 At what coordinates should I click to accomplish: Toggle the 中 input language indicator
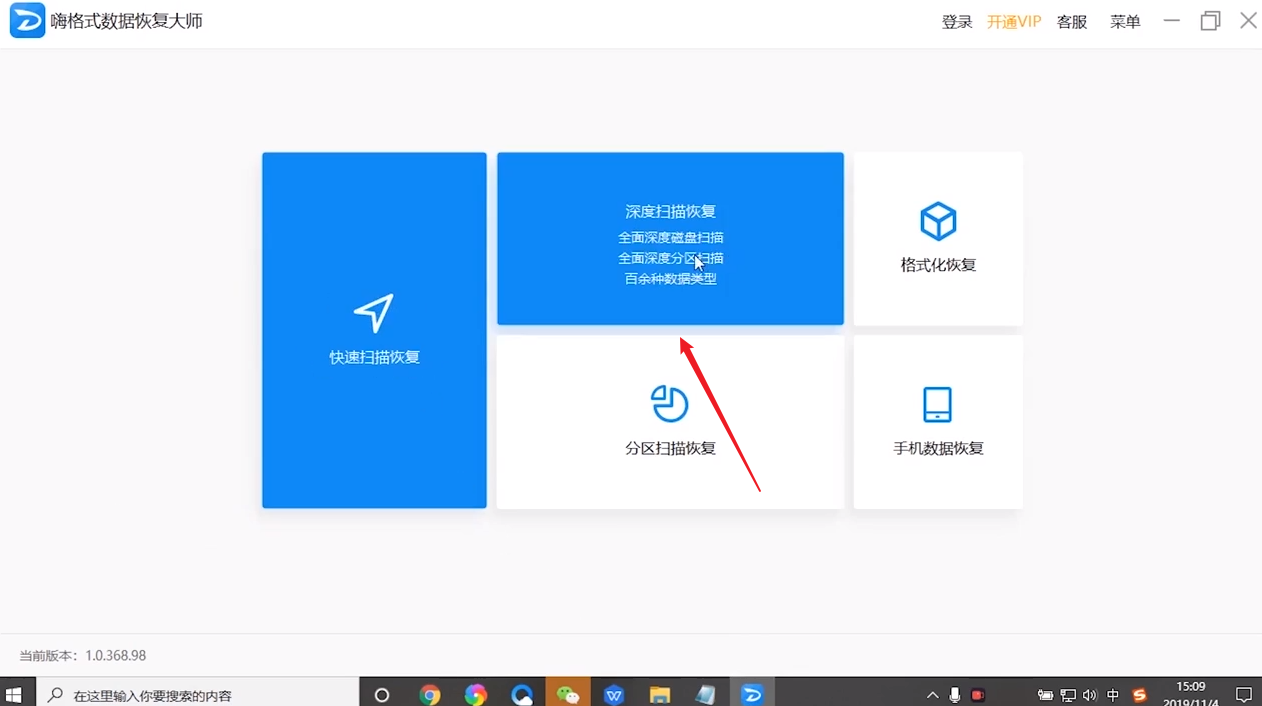pyautogui.click(x=1113, y=695)
